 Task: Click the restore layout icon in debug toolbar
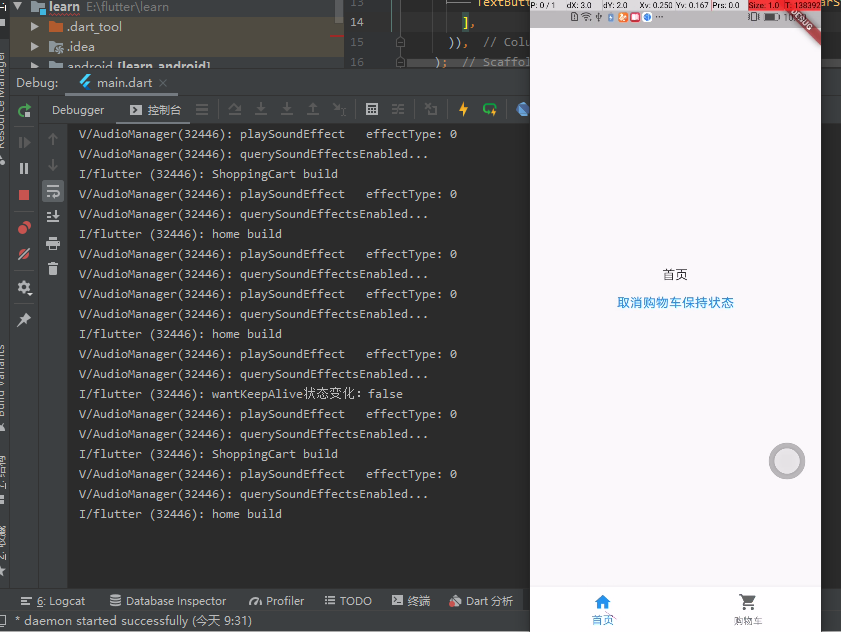[431, 109]
